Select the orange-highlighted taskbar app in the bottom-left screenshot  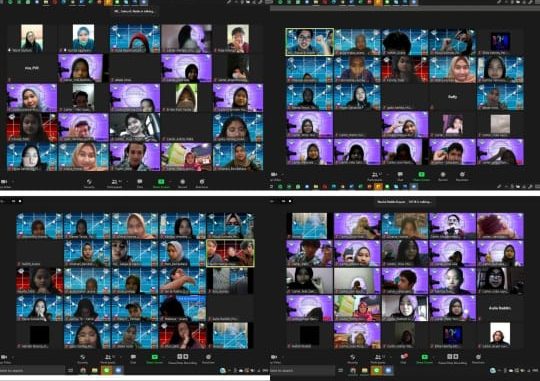point(106,371)
